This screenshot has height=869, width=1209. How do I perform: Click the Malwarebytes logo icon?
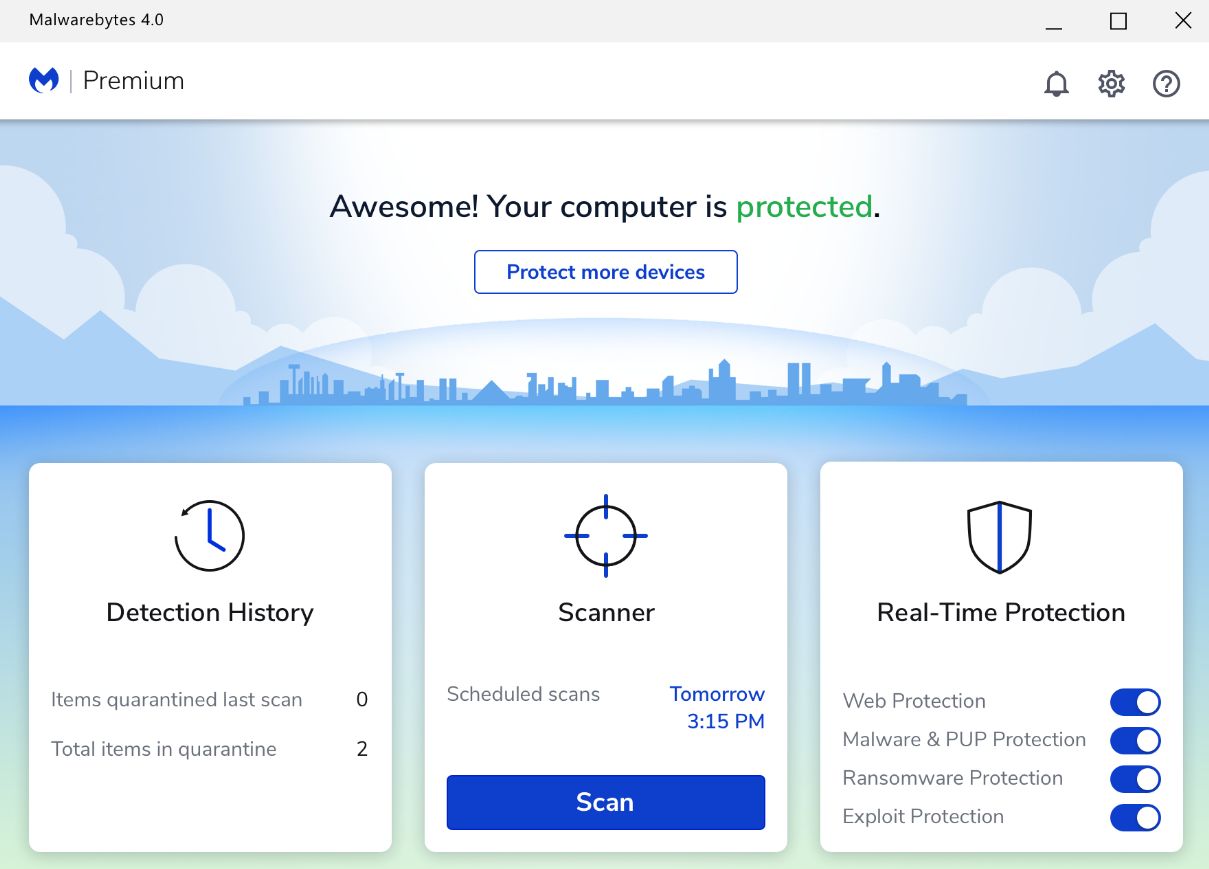(x=44, y=81)
